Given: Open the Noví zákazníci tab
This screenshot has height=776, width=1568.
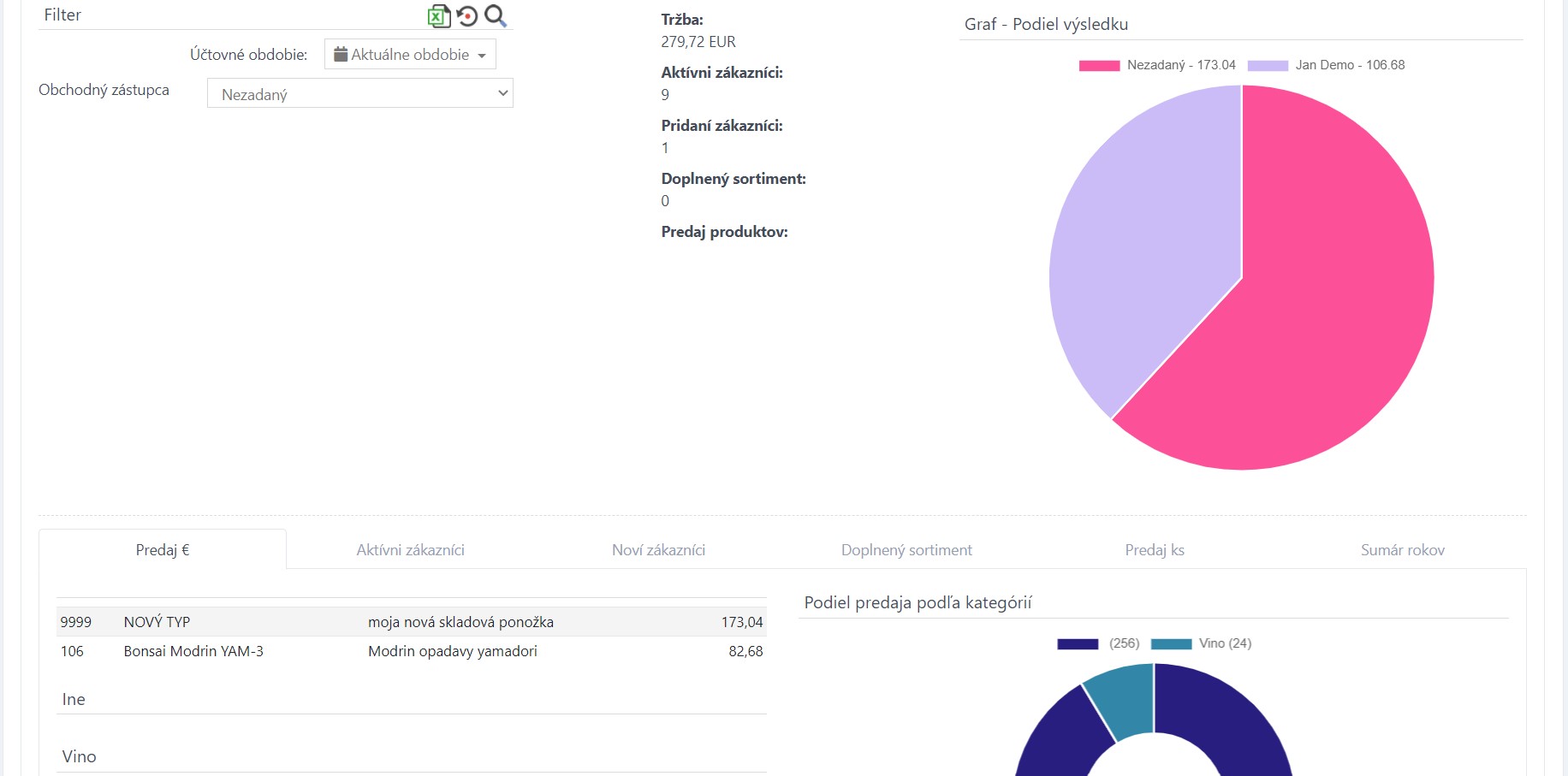Looking at the screenshot, I should (x=658, y=549).
